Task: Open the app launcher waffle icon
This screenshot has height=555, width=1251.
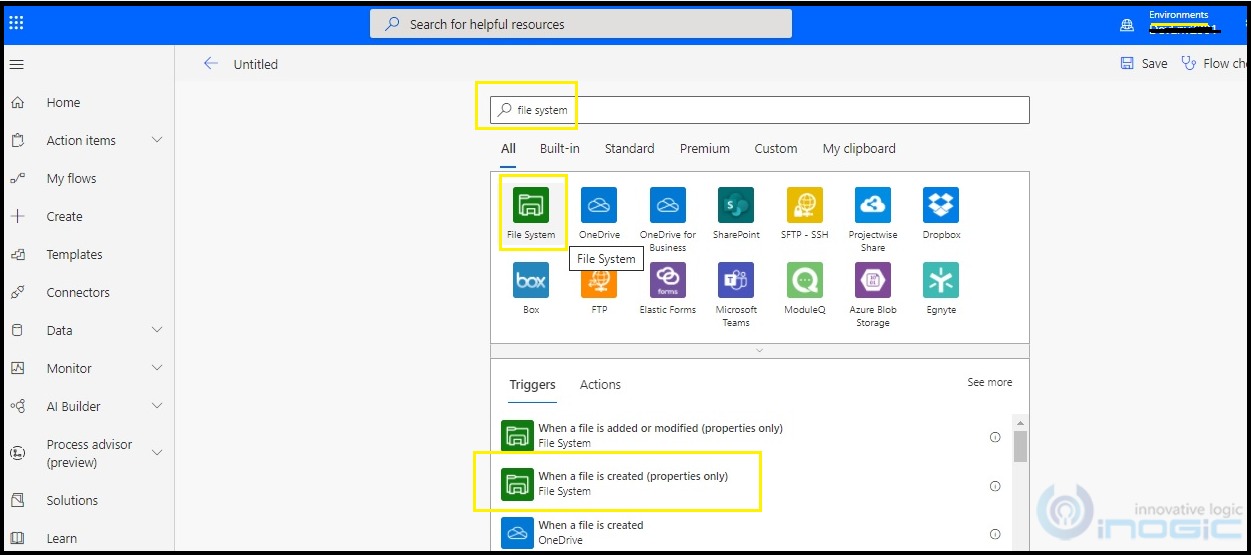Action: (16, 23)
